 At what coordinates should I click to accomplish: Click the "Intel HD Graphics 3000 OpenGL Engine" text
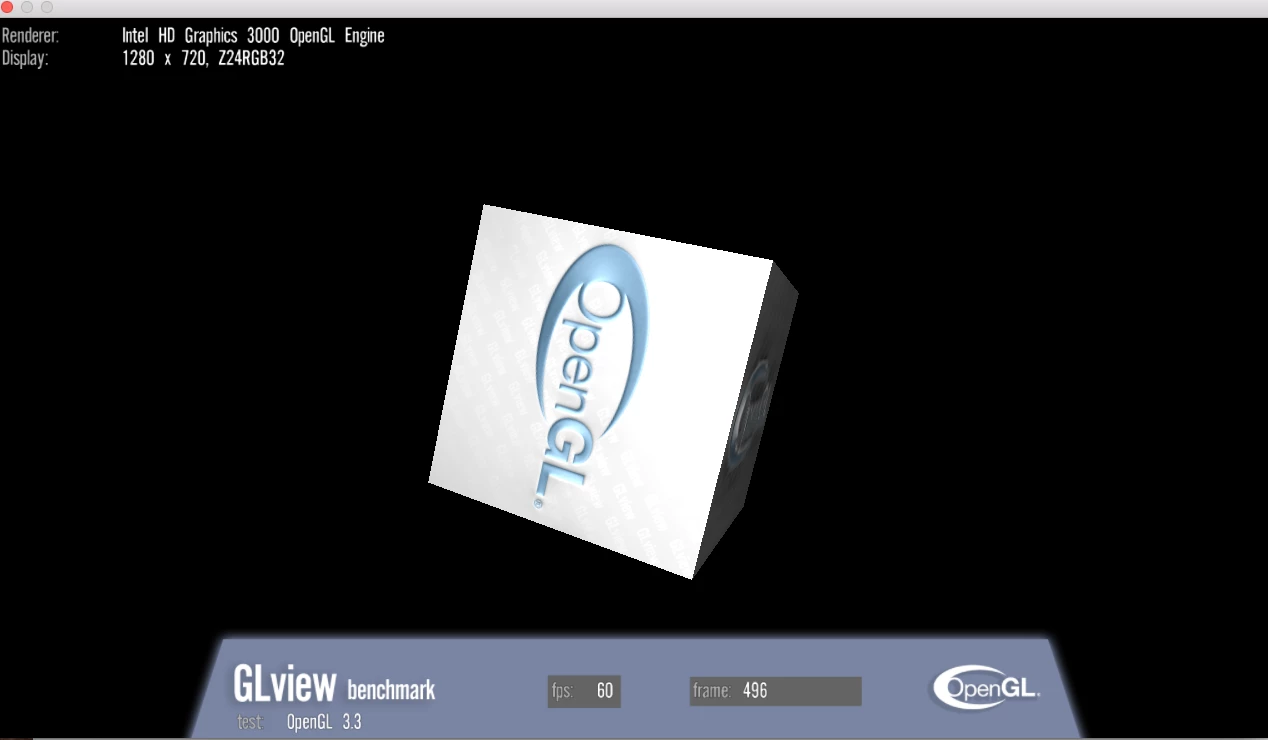click(x=253, y=36)
